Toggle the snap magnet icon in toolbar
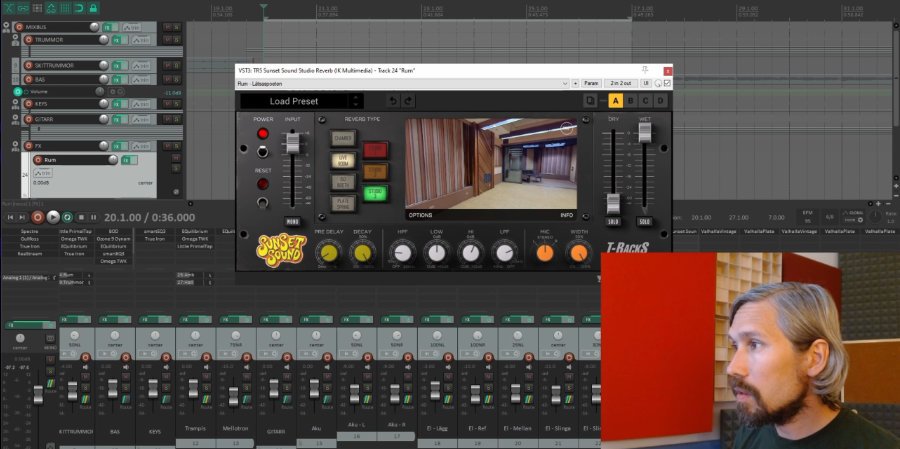 [79, 8]
